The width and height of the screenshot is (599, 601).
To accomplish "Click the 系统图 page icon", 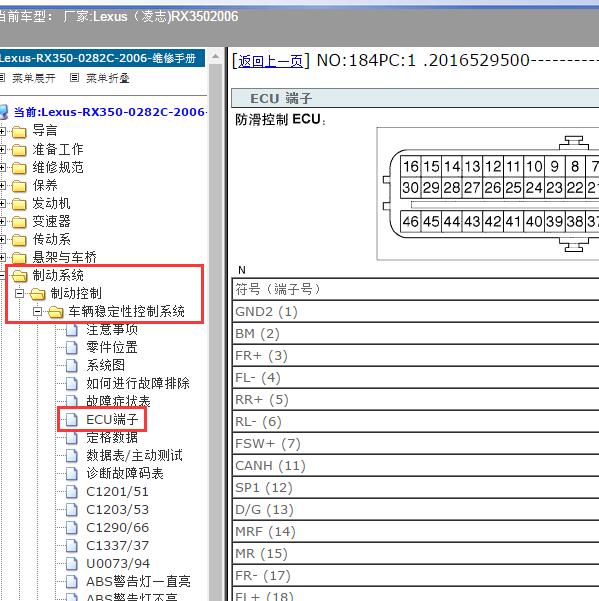I will click(x=72, y=366).
